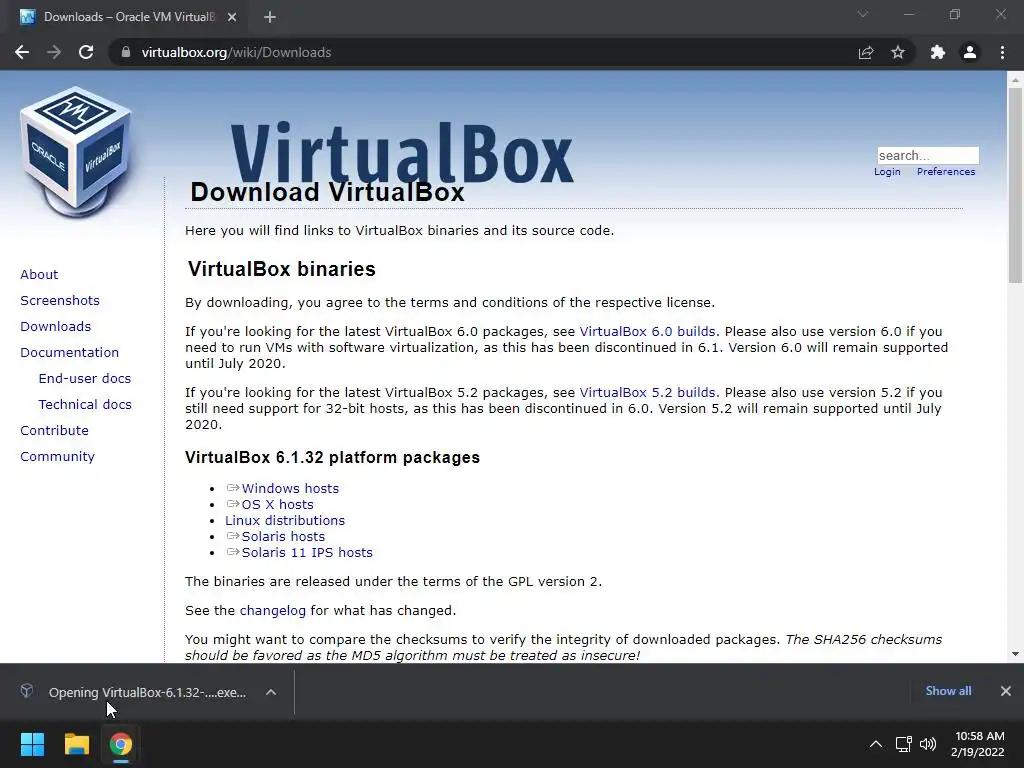Click the VirtualBox cube logo
The width and height of the screenshot is (1024, 768).
[76, 152]
